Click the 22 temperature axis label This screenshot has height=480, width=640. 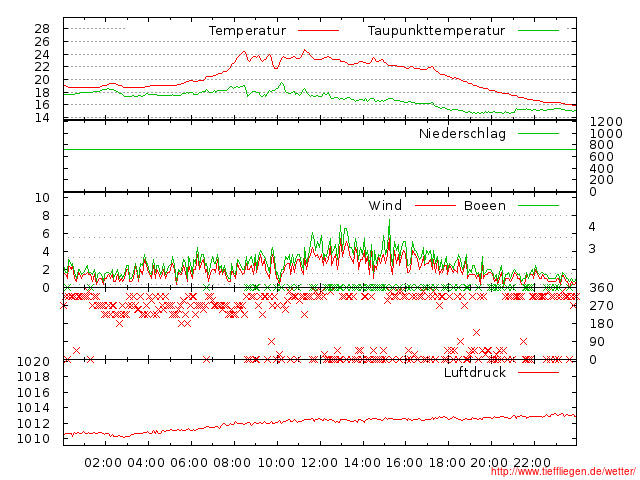[42, 67]
